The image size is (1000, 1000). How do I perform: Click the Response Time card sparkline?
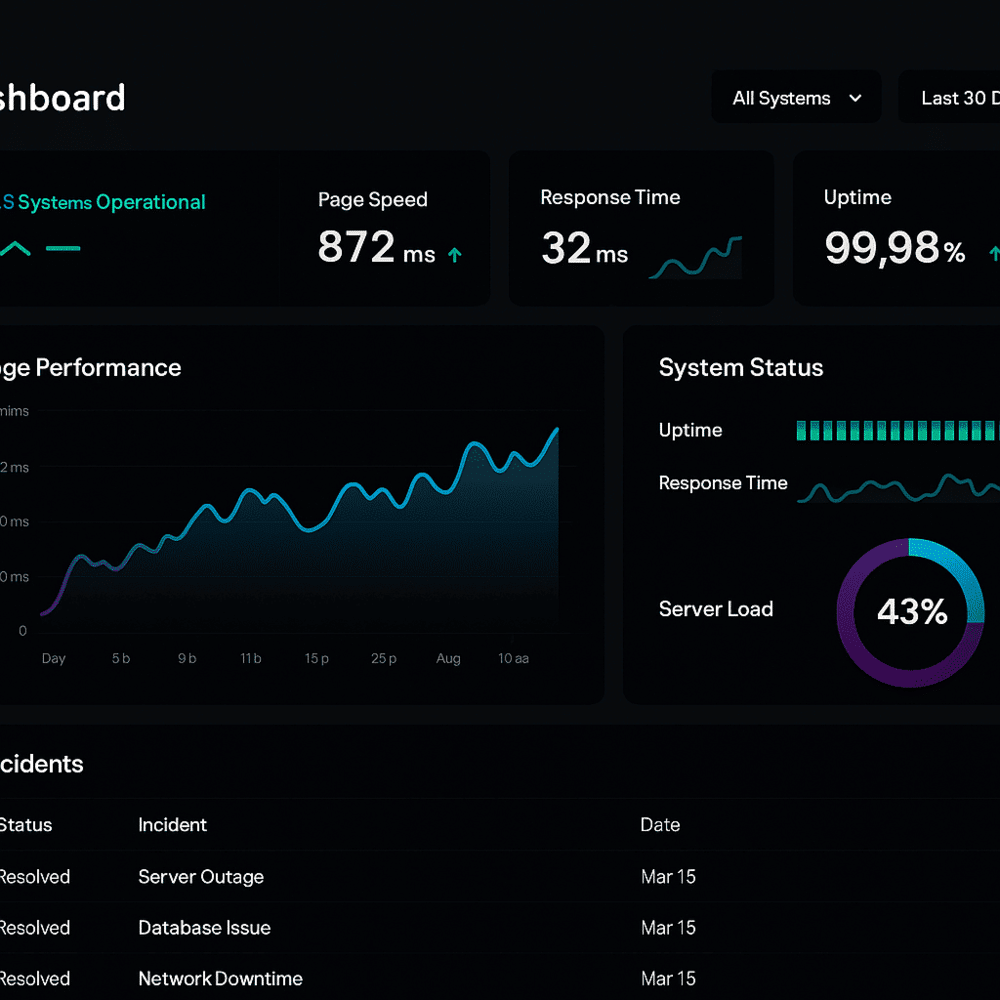point(695,258)
